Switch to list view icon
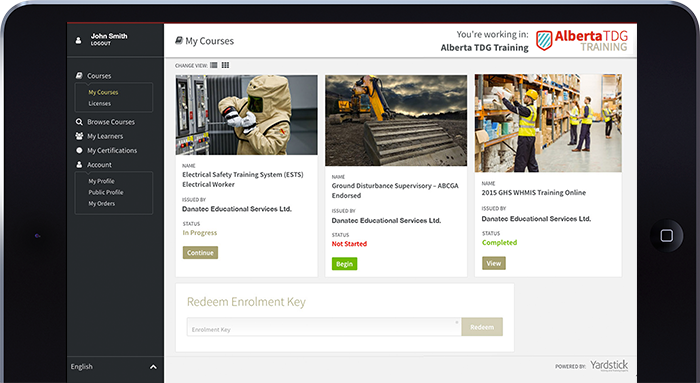The width and height of the screenshot is (700, 383). click(x=214, y=65)
